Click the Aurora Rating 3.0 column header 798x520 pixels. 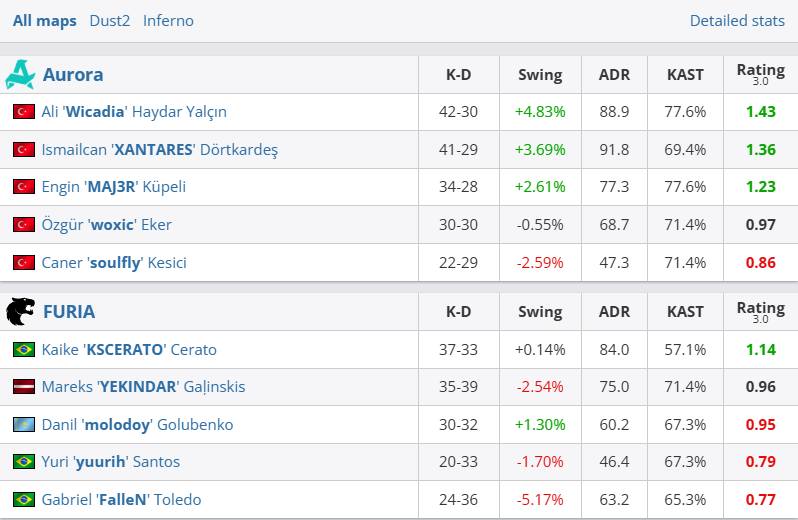click(x=760, y=74)
